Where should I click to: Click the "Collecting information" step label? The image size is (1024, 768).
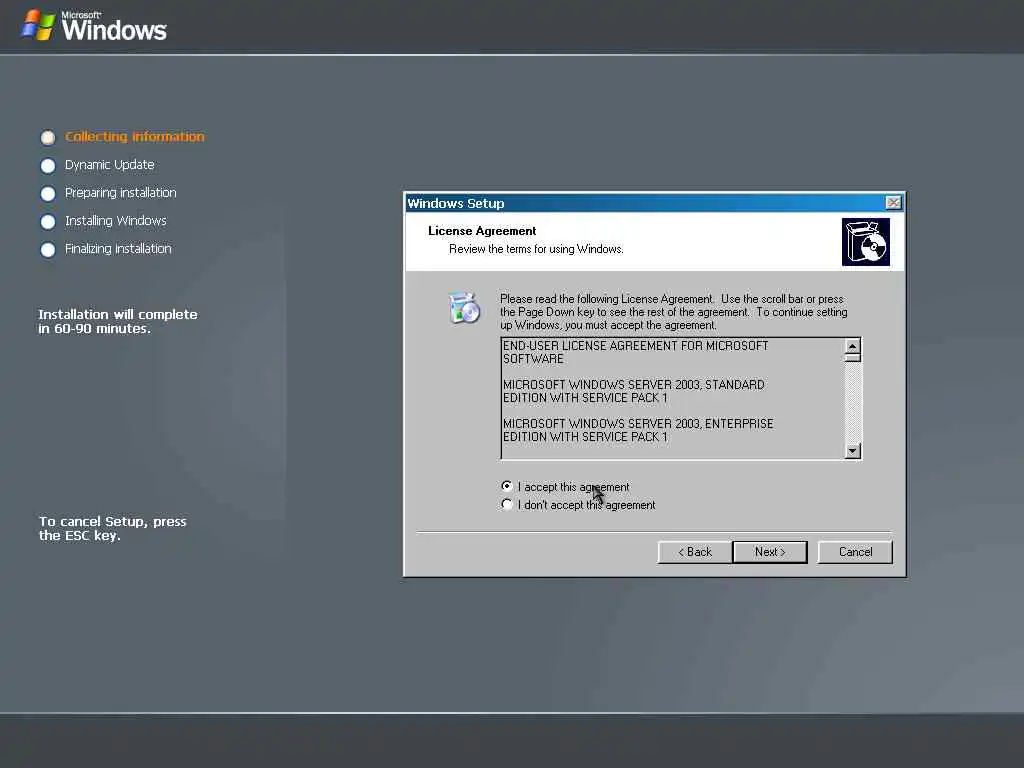click(x=135, y=136)
